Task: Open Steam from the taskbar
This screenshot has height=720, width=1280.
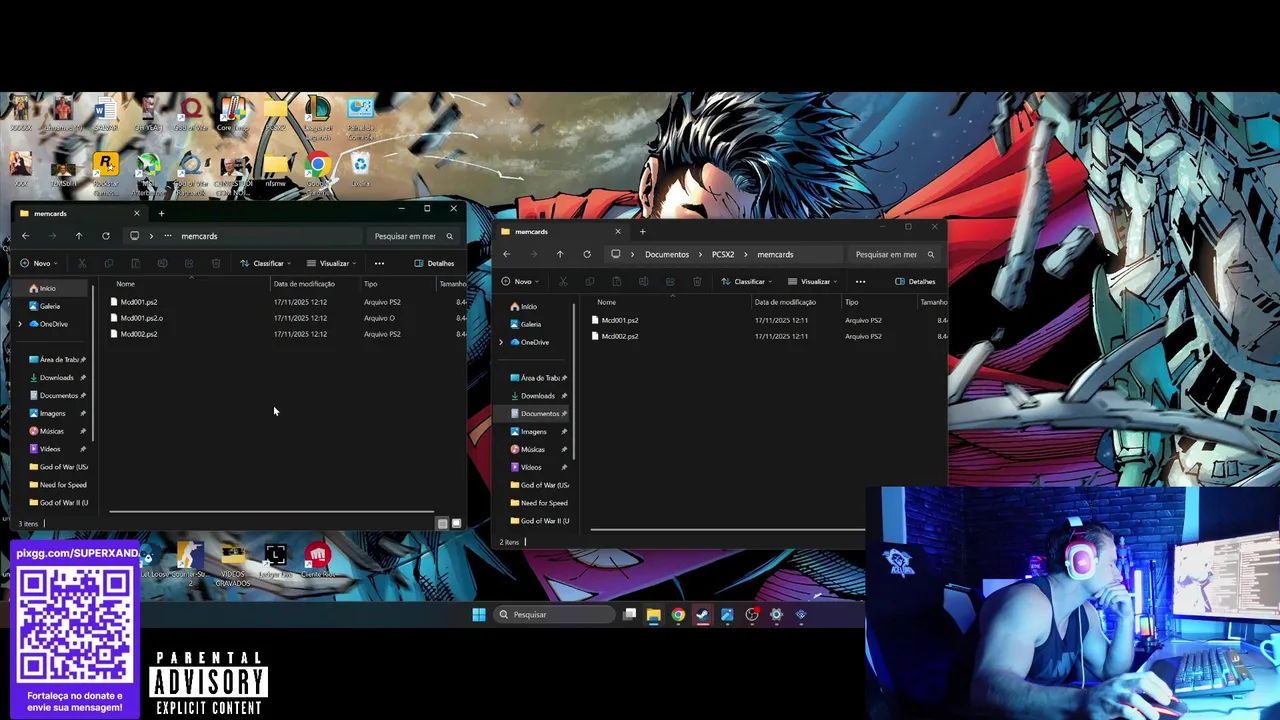Action: point(702,614)
